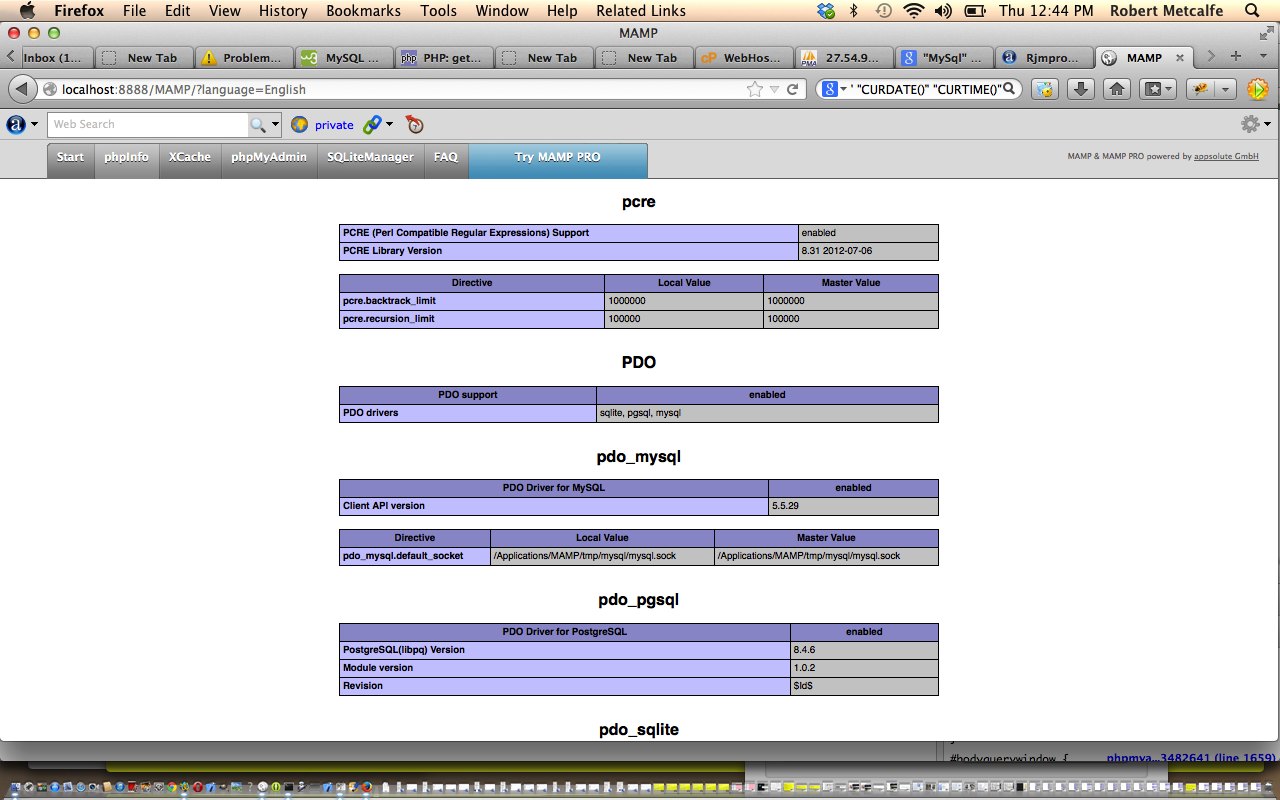The image size is (1280, 800).
Task: Expand the gear settings dropdown arrow
Action: (1267, 125)
